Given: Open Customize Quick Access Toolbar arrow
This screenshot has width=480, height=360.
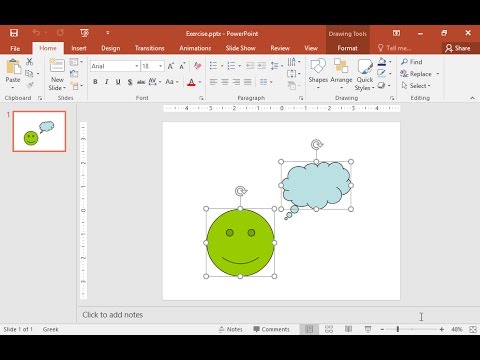Looking at the screenshot, I should [x=108, y=33].
